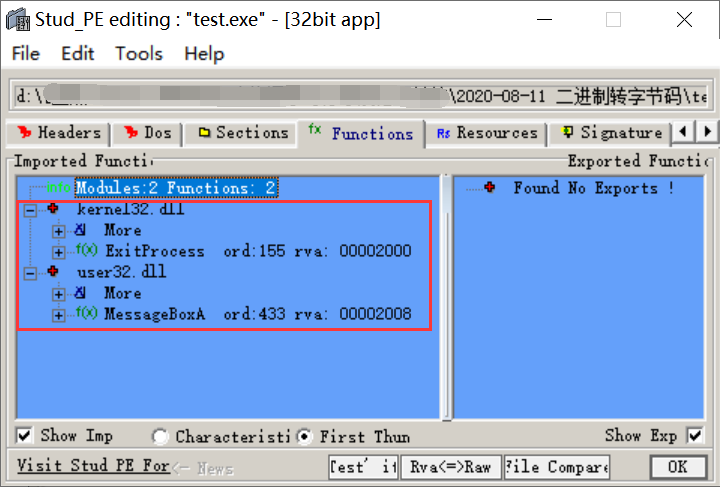The width and height of the screenshot is (720, 487).
Task: Click the Sections tab folder icon
Action: [x=204, y=133]
